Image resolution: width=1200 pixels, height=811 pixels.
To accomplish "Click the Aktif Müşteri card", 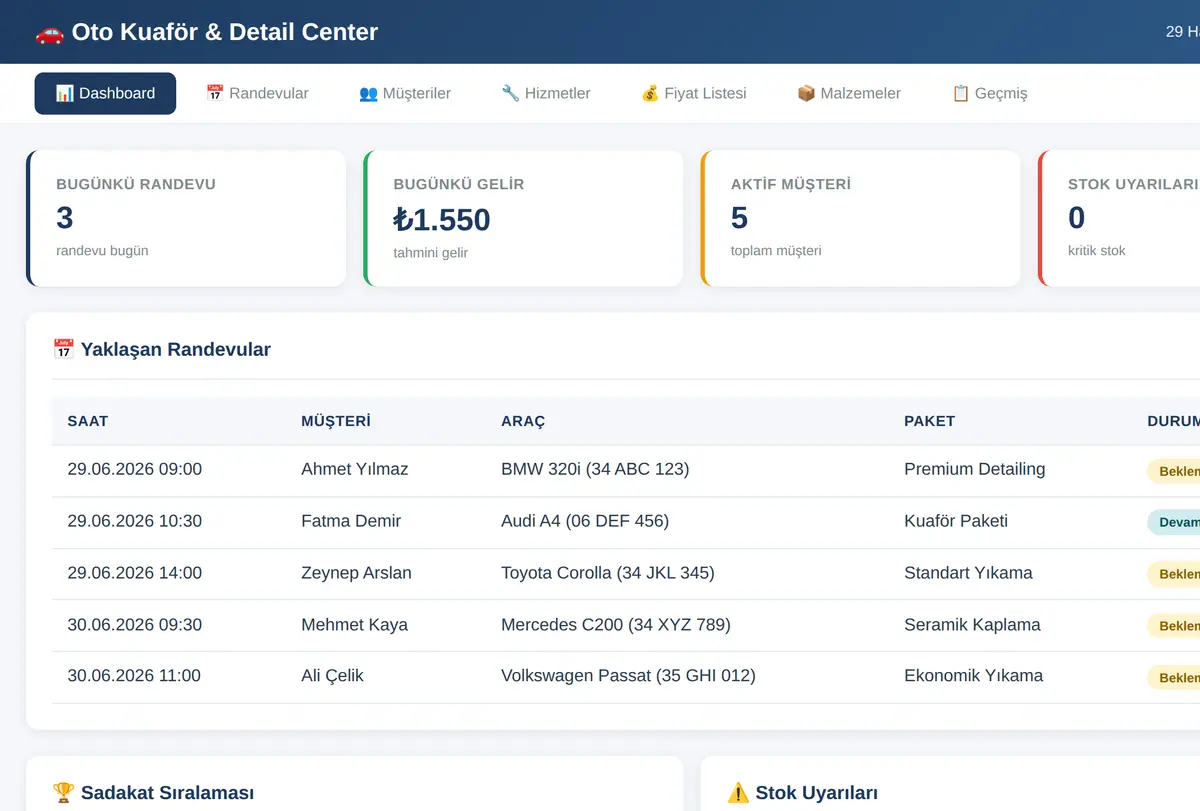I will (861, 218).
